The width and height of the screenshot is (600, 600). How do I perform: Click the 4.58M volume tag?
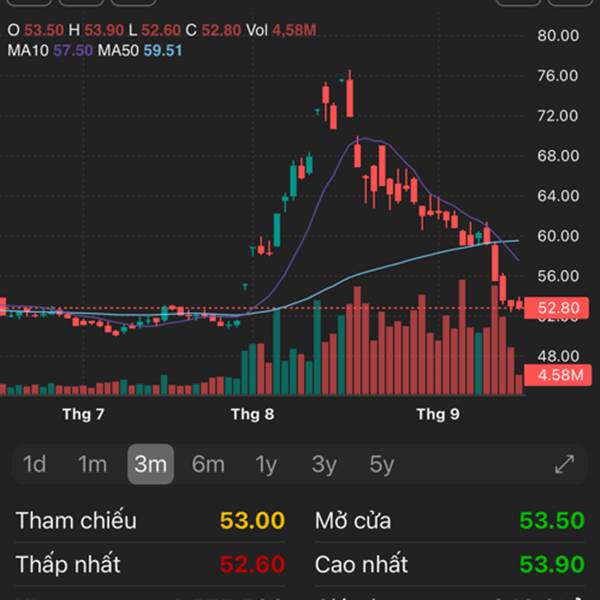click(558, 375)
